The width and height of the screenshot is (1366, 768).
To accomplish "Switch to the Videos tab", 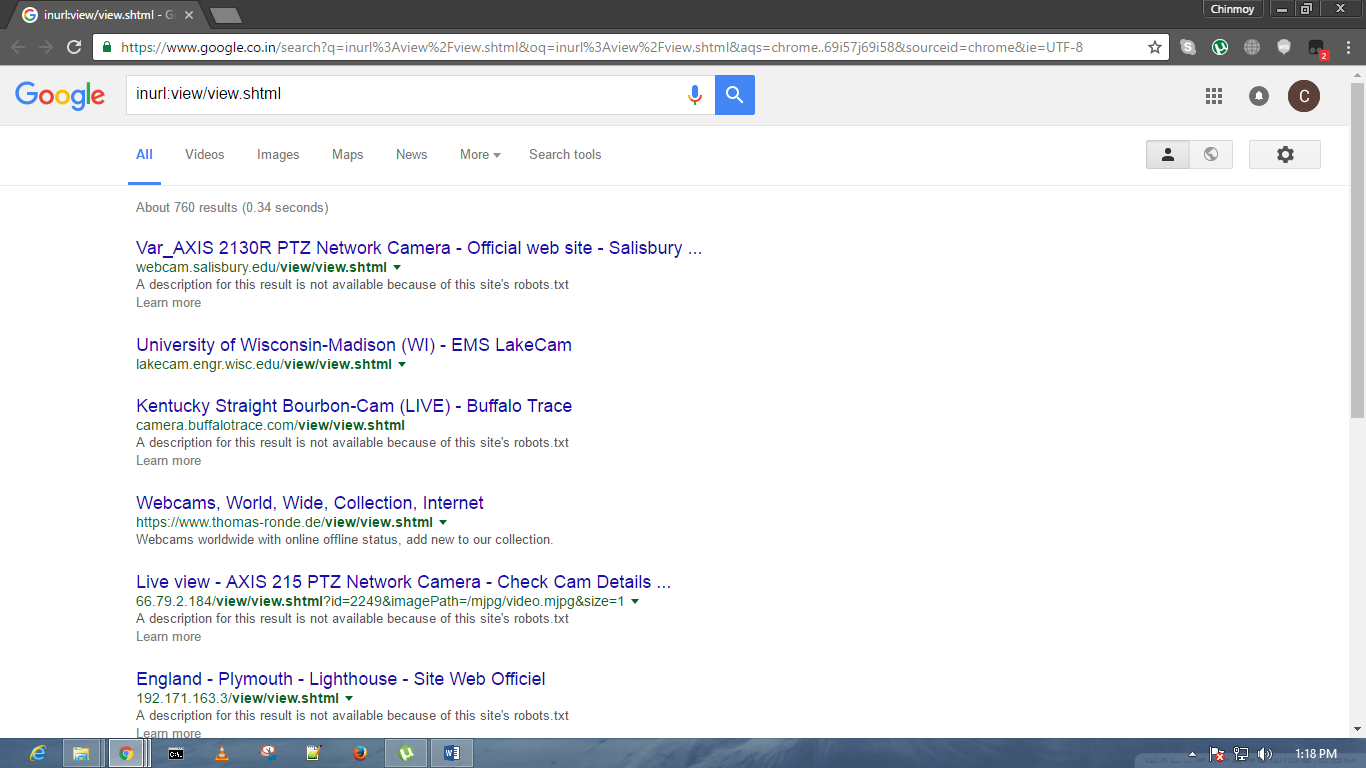I will 205,155.
